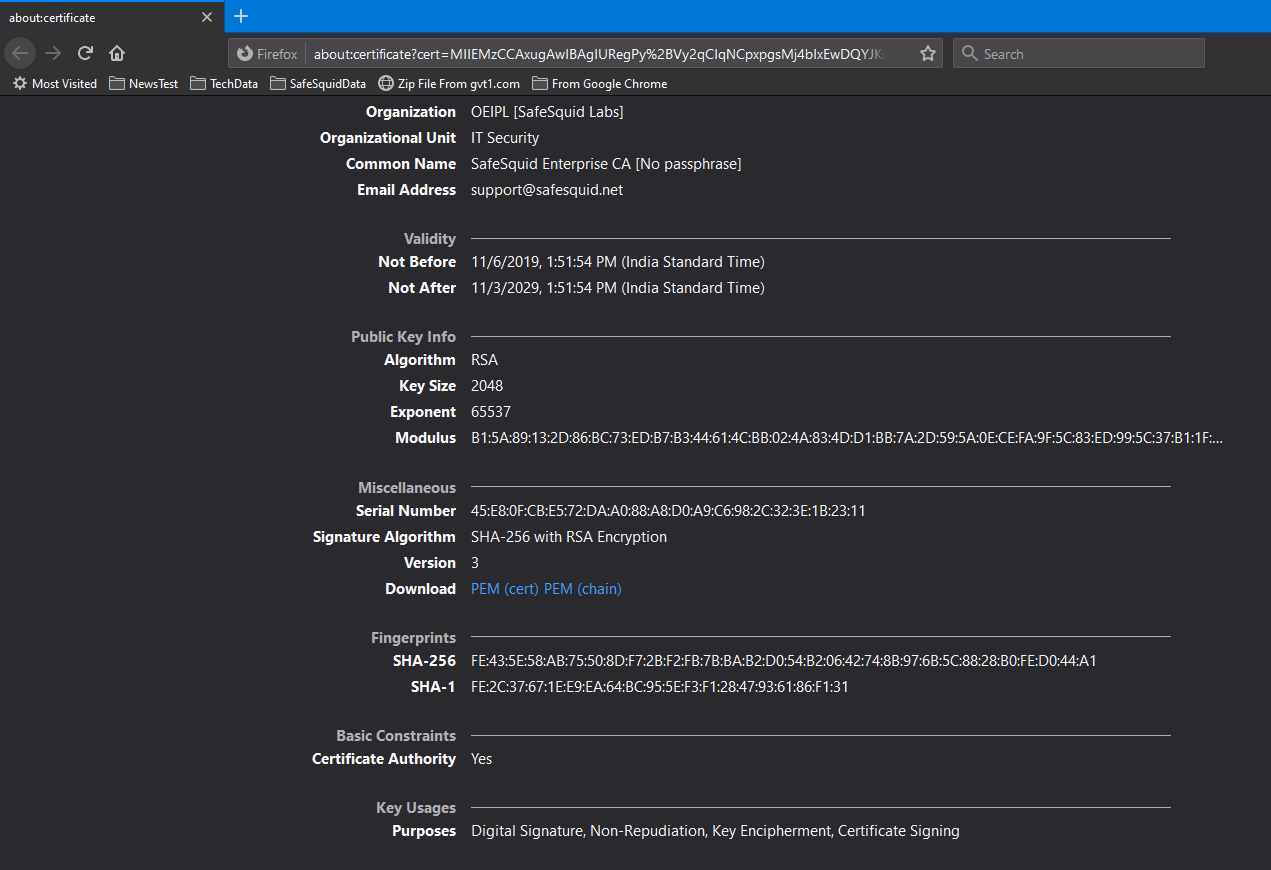This screenshot has height=870, width=1271.
Task: Click the truncated Modulus value
Action: click(847, 438)
